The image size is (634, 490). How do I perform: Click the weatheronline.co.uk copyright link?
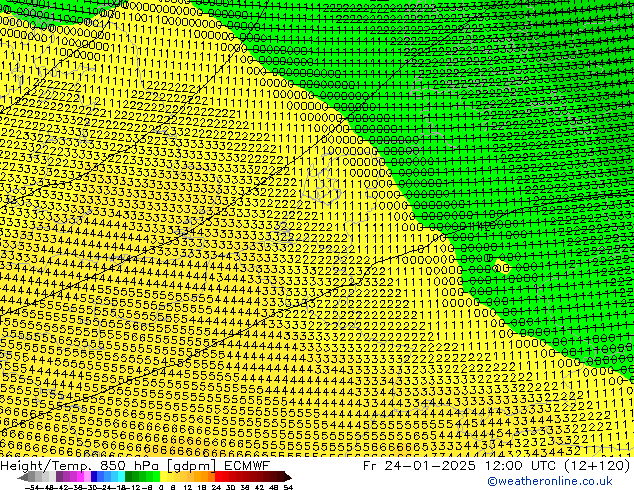pyautogui.click(x=549, y=481)
